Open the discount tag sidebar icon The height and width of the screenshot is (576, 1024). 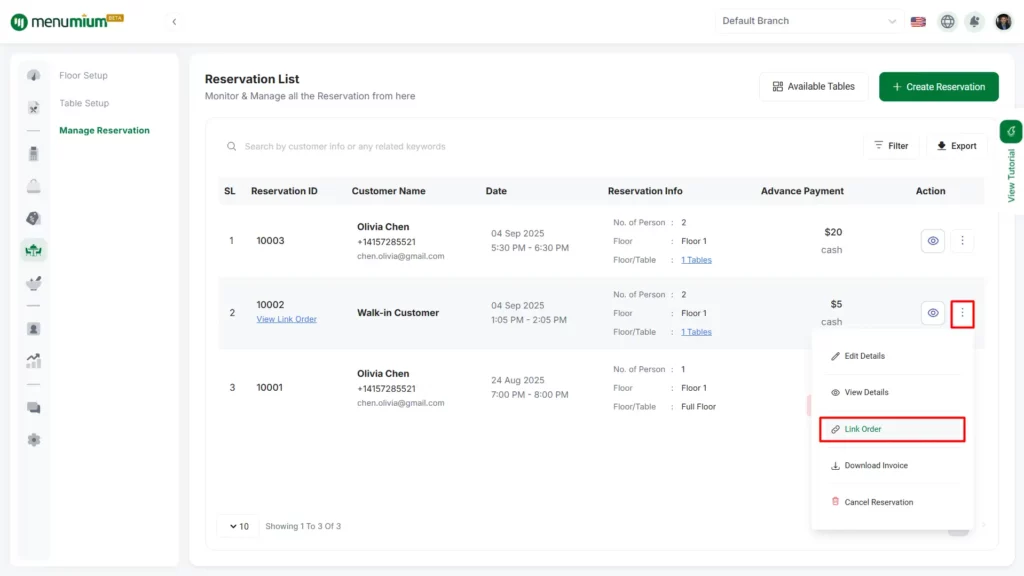coord(33,218)
